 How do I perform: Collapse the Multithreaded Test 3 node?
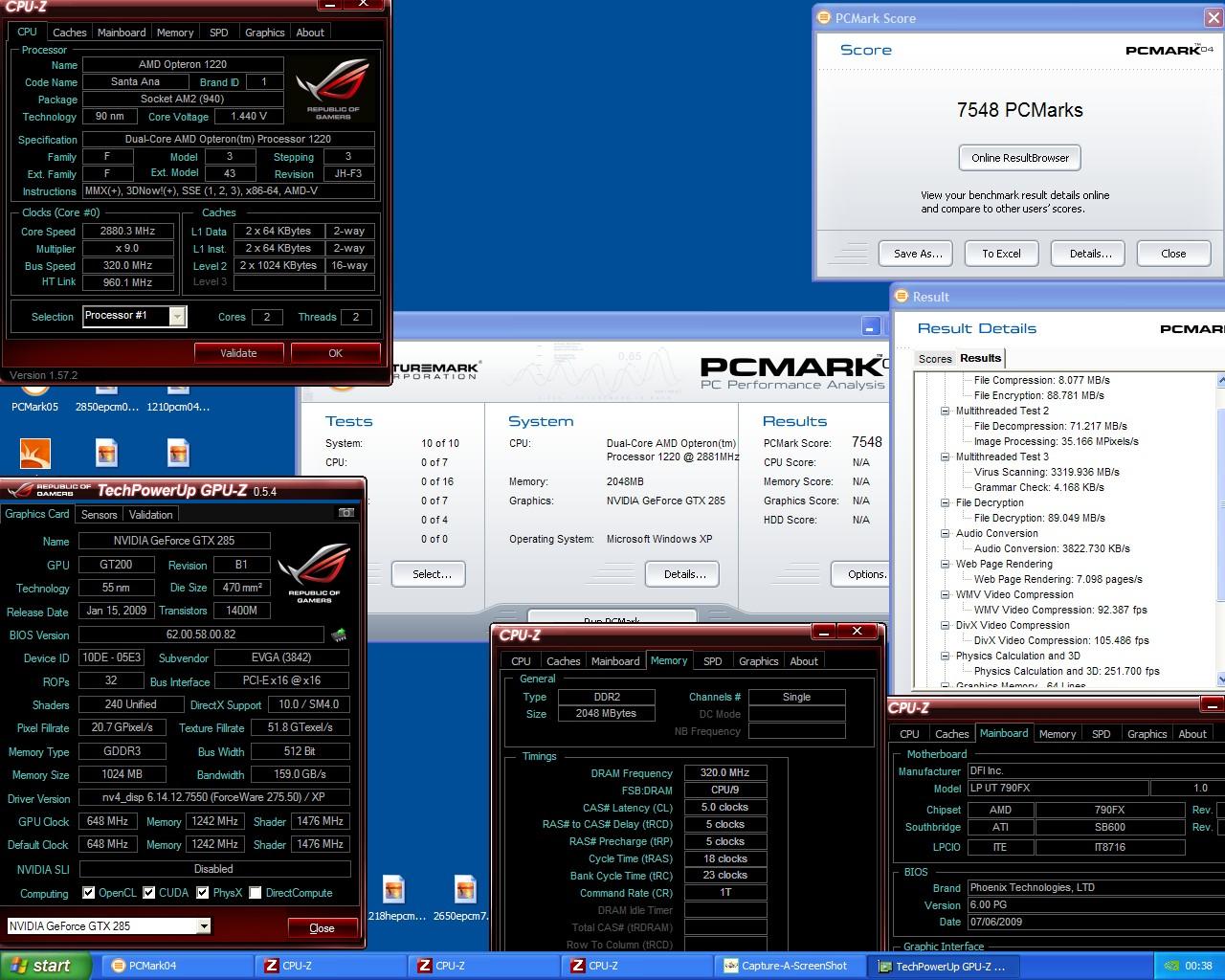coord(946,457)
